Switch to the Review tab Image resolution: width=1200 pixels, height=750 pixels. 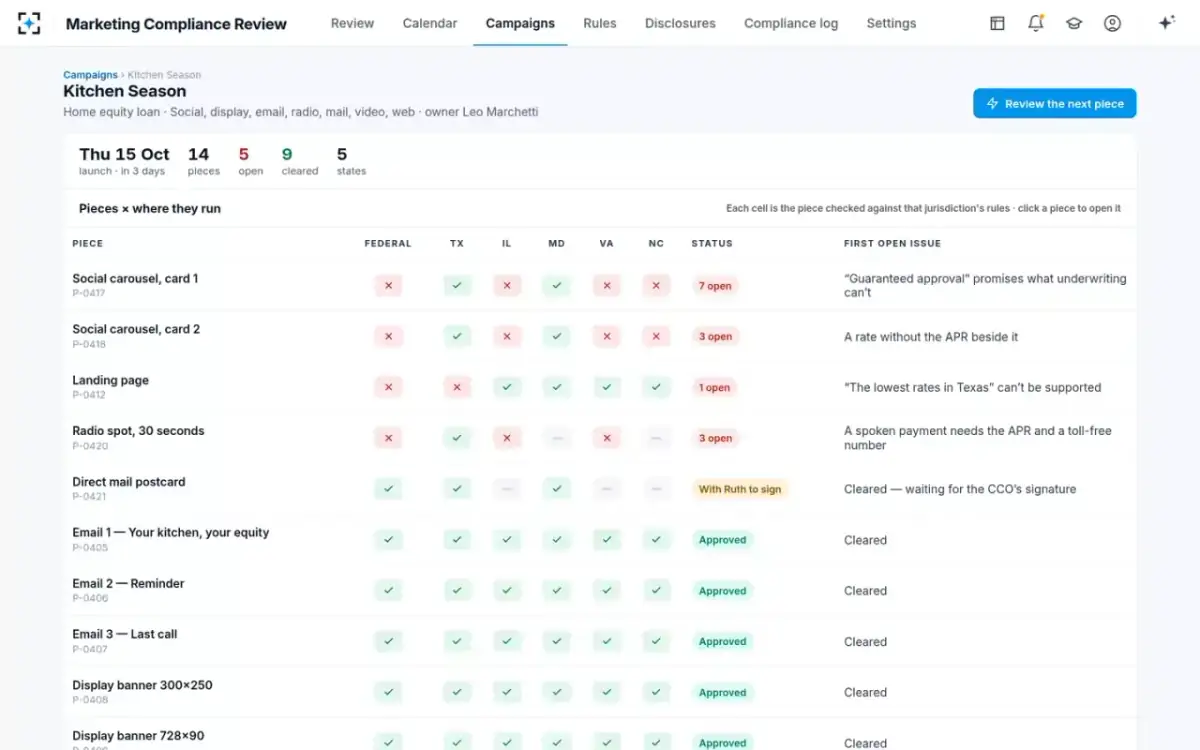click(352, 23)
